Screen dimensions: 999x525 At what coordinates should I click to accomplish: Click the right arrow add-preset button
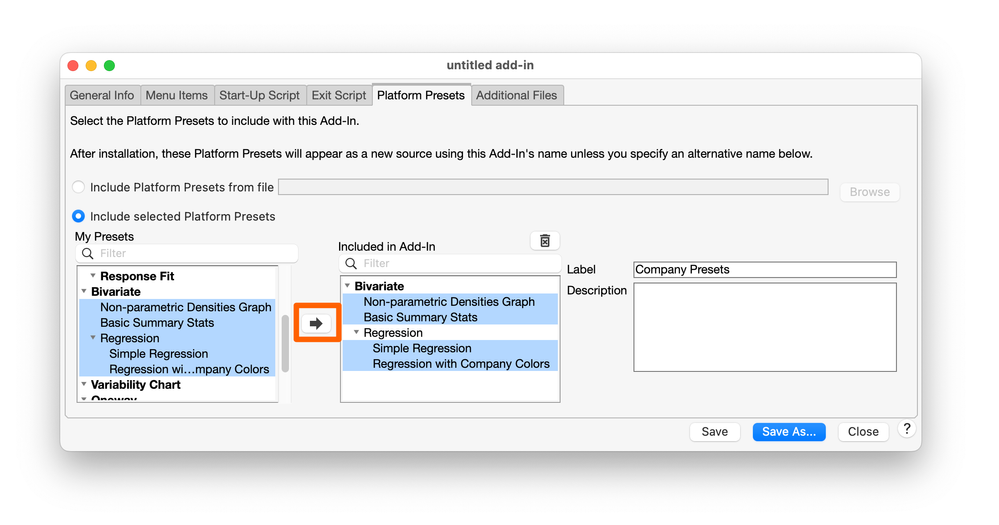point(316,323)
